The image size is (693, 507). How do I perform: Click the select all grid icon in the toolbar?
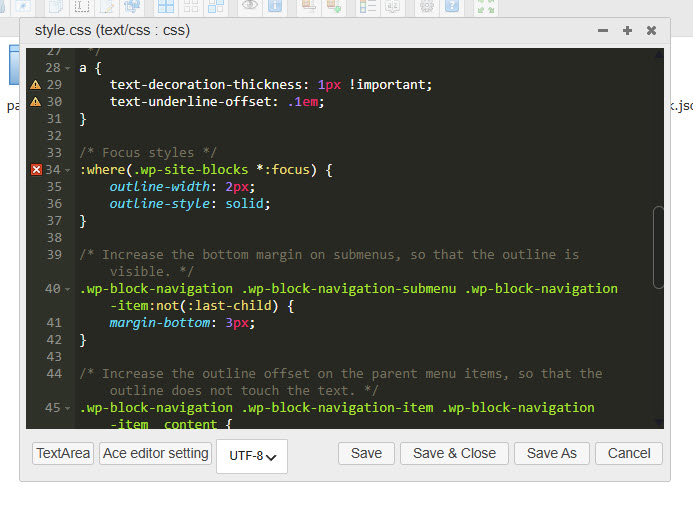166,7
